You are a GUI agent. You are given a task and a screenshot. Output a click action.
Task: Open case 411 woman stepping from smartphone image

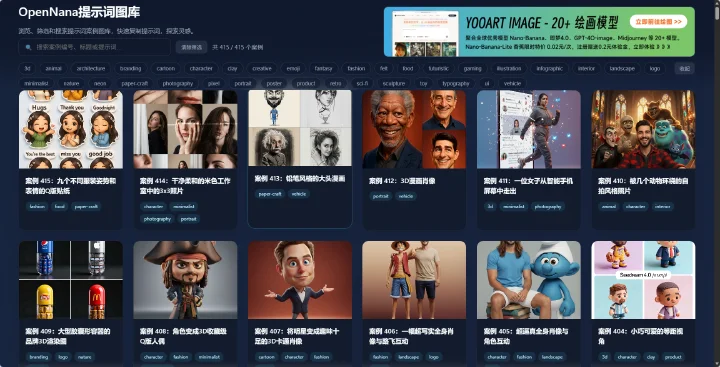(529, 130)
